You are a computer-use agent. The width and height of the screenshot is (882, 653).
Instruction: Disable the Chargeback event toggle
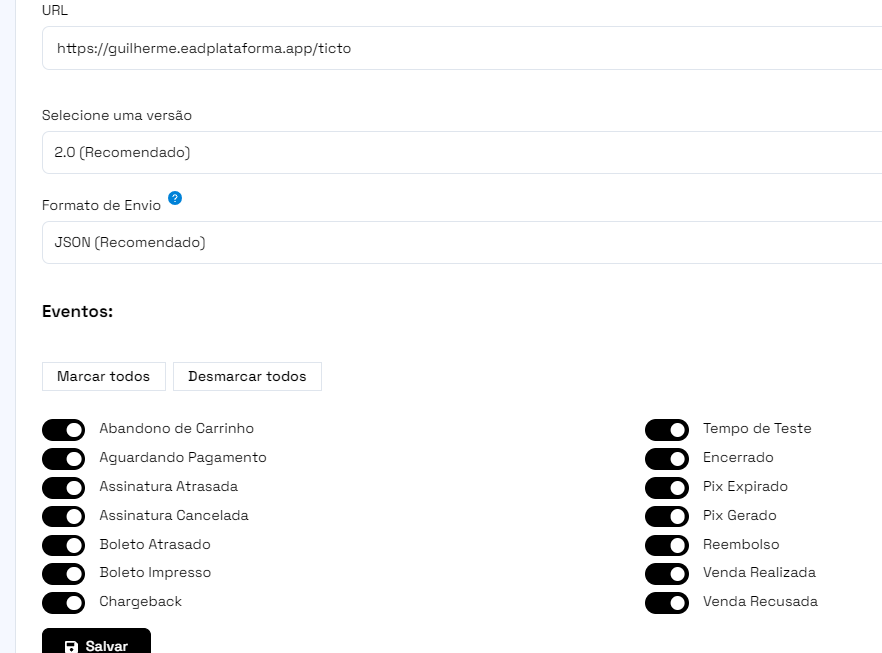tap(64, 603)
